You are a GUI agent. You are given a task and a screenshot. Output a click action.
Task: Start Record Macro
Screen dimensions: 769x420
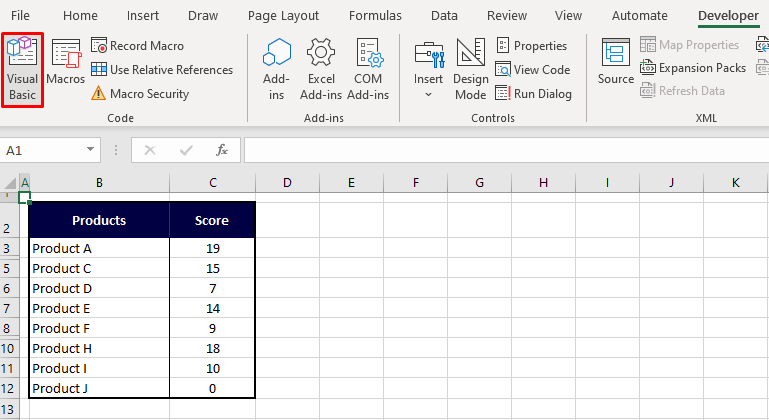(x=138, y=46)
